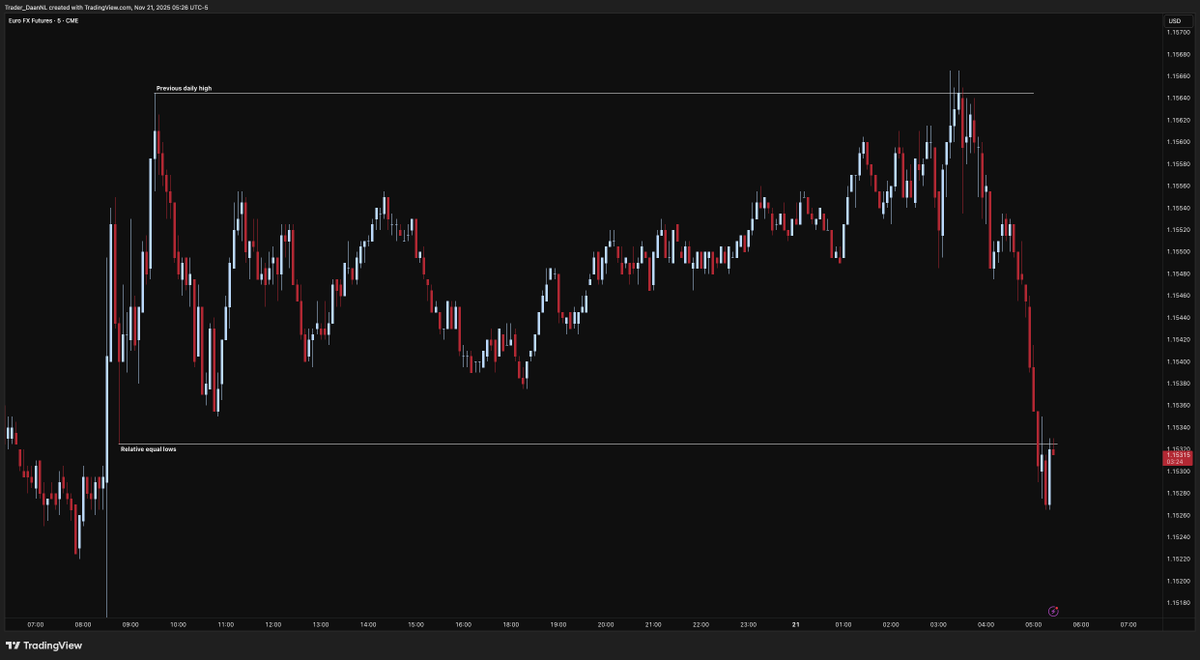Click the bold '21' date label on time axis
Screen dimensions: 1200x660
(x=796, y=625)
